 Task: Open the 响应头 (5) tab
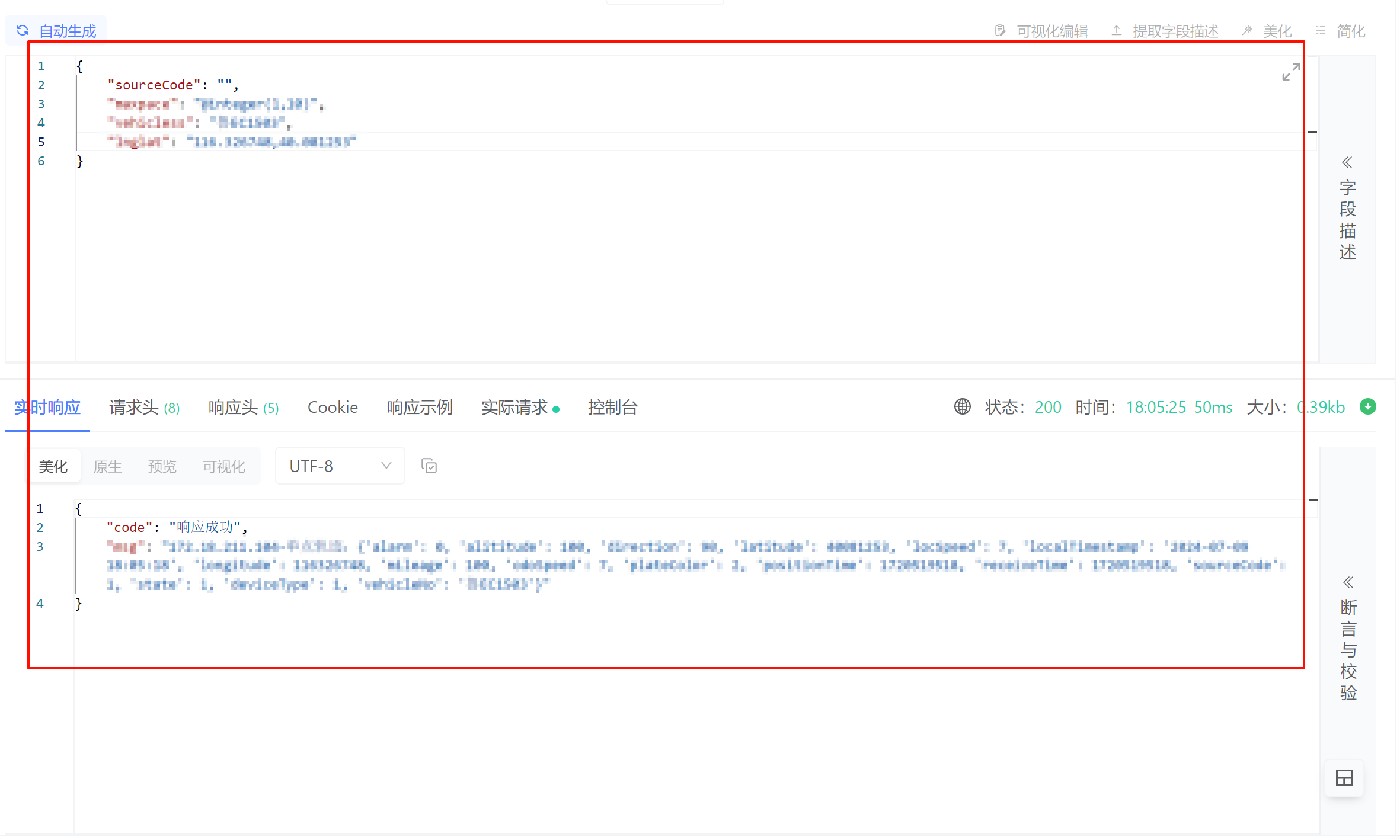244,408
